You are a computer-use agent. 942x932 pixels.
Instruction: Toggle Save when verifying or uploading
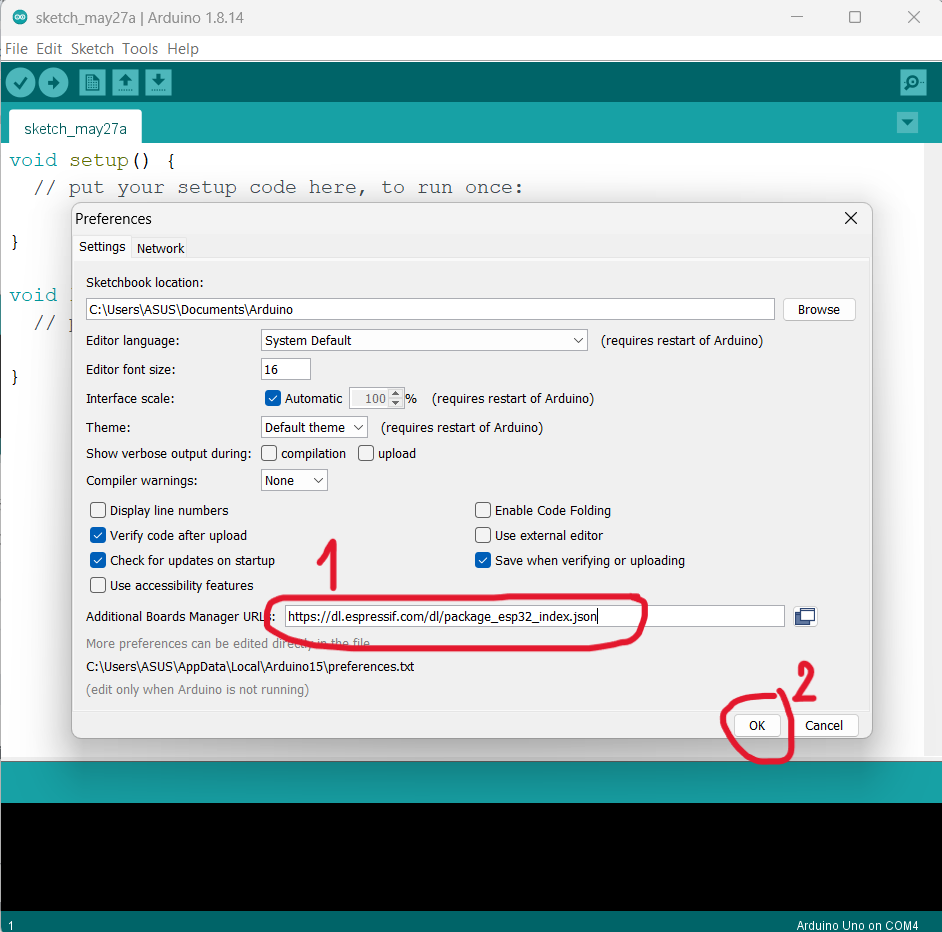pos(483,561)
